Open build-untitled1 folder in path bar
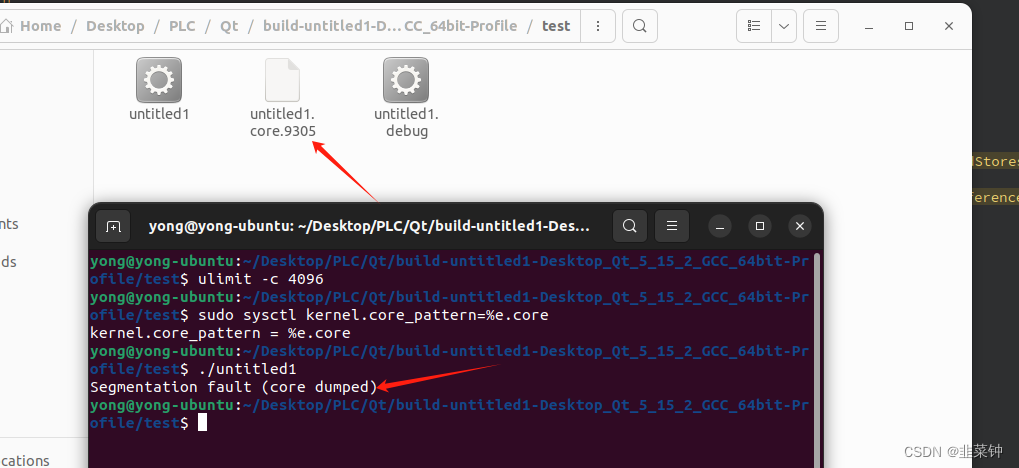This screenshot has height=468, width=1019. tap(390, 26)
